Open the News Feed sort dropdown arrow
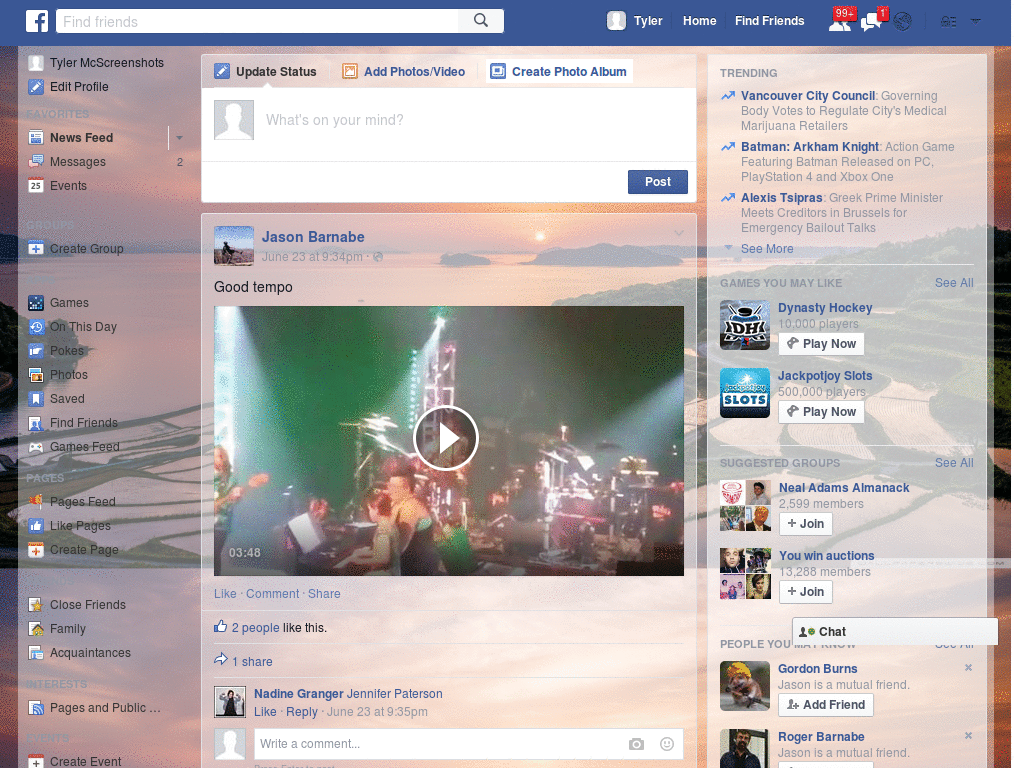This screenshot has width=1024, height=768. click(178, 137)
